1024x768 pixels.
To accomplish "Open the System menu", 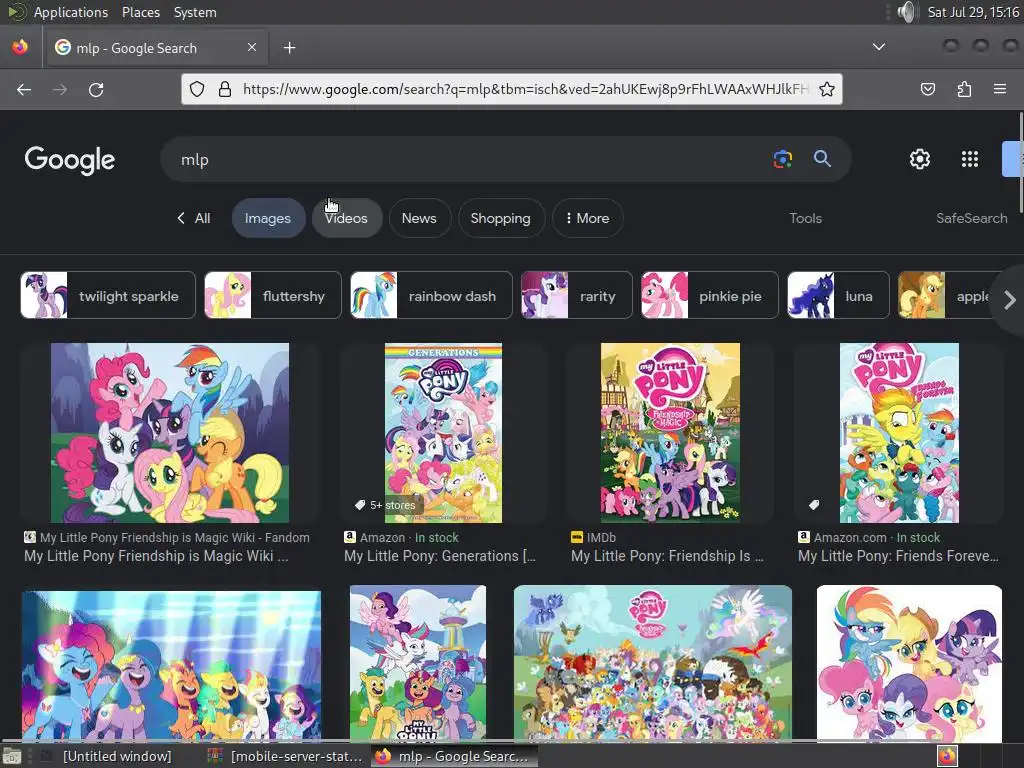I will pos(195,12).
